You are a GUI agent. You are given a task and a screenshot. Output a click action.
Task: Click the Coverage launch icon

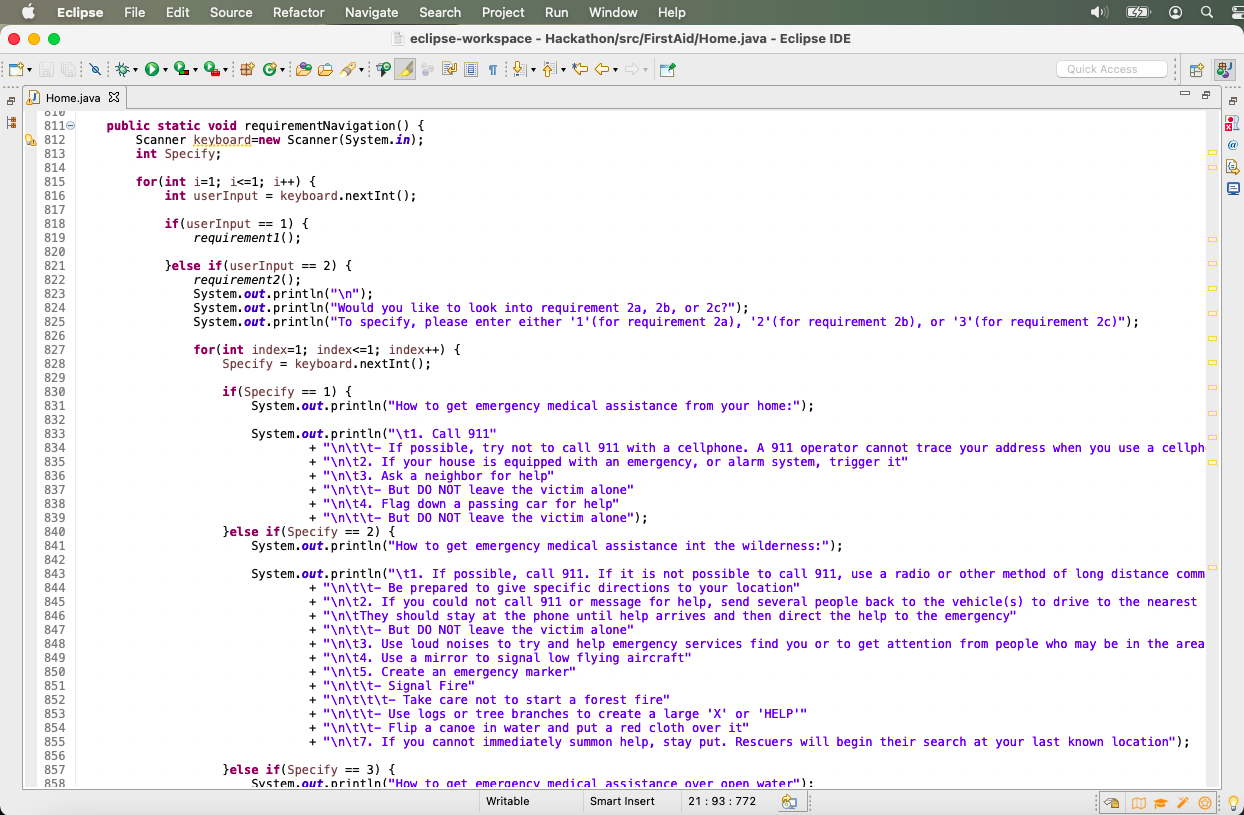tap(181, 70)
